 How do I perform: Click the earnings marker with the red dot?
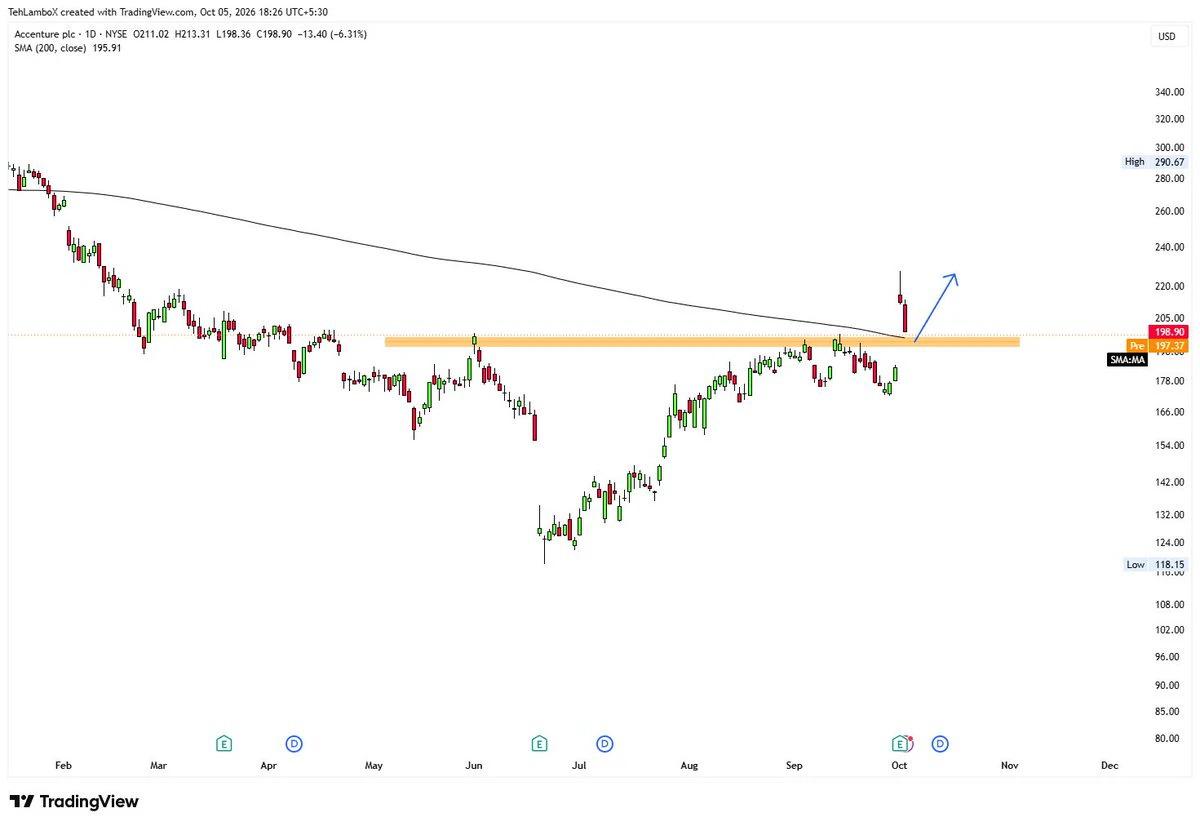click(900, 743)
